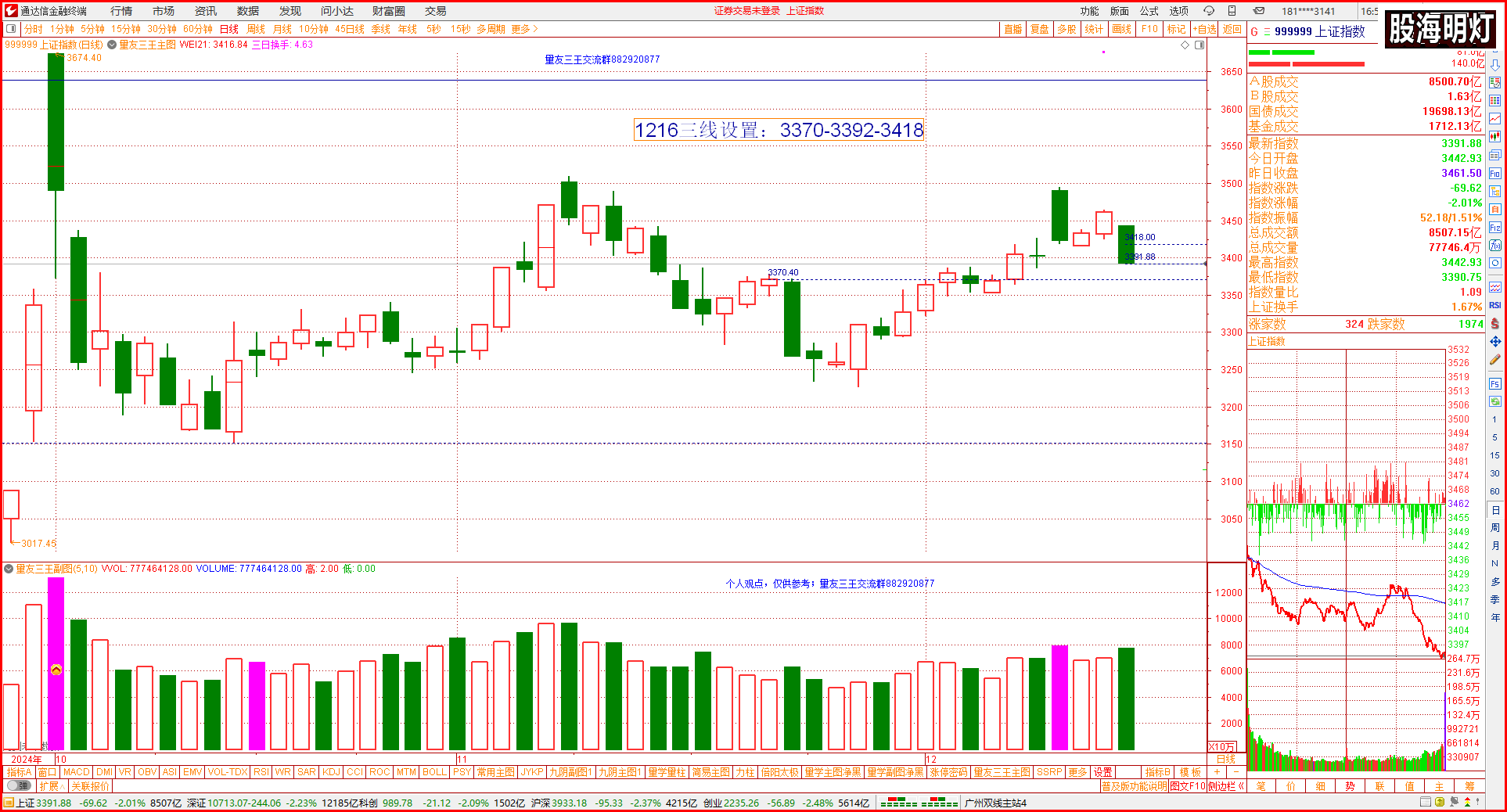This screenshot has width=1507, height=812.
Task: Click the diamond icon above the chart
Action: tap(1185, 45)
